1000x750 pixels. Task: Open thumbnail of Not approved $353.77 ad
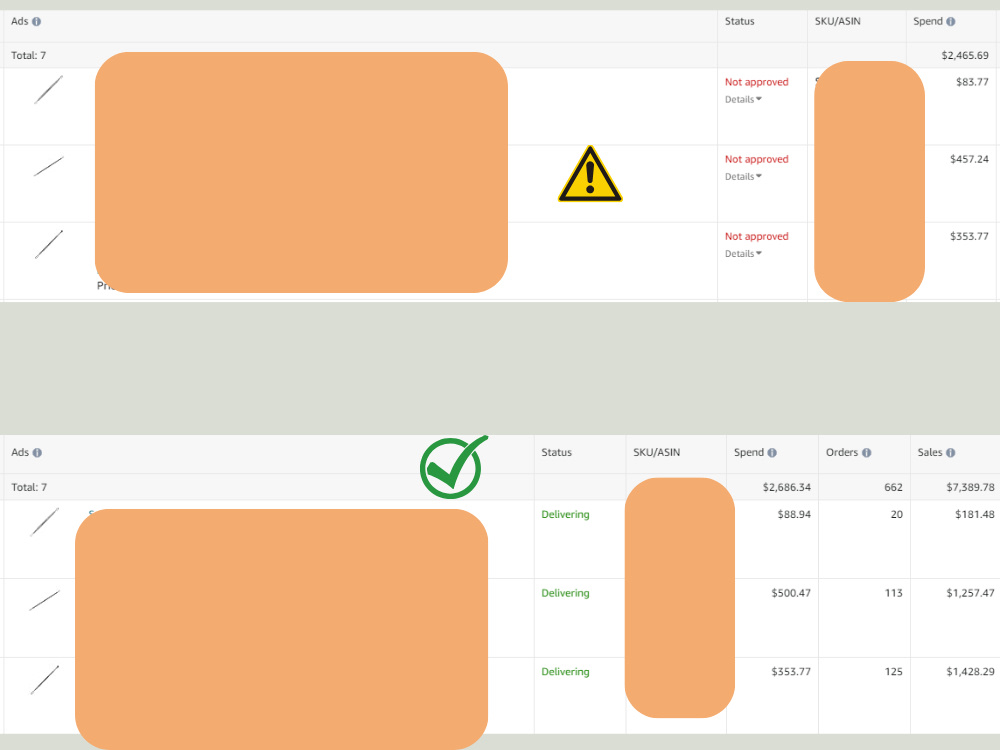pyautogui.click(x=48, y=244)
